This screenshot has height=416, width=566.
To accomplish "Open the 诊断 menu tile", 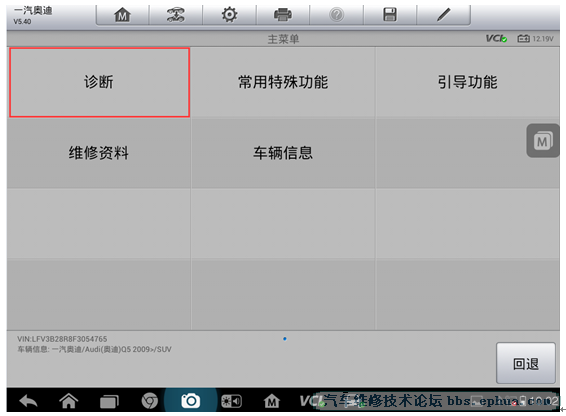I will tap(99, 82).
